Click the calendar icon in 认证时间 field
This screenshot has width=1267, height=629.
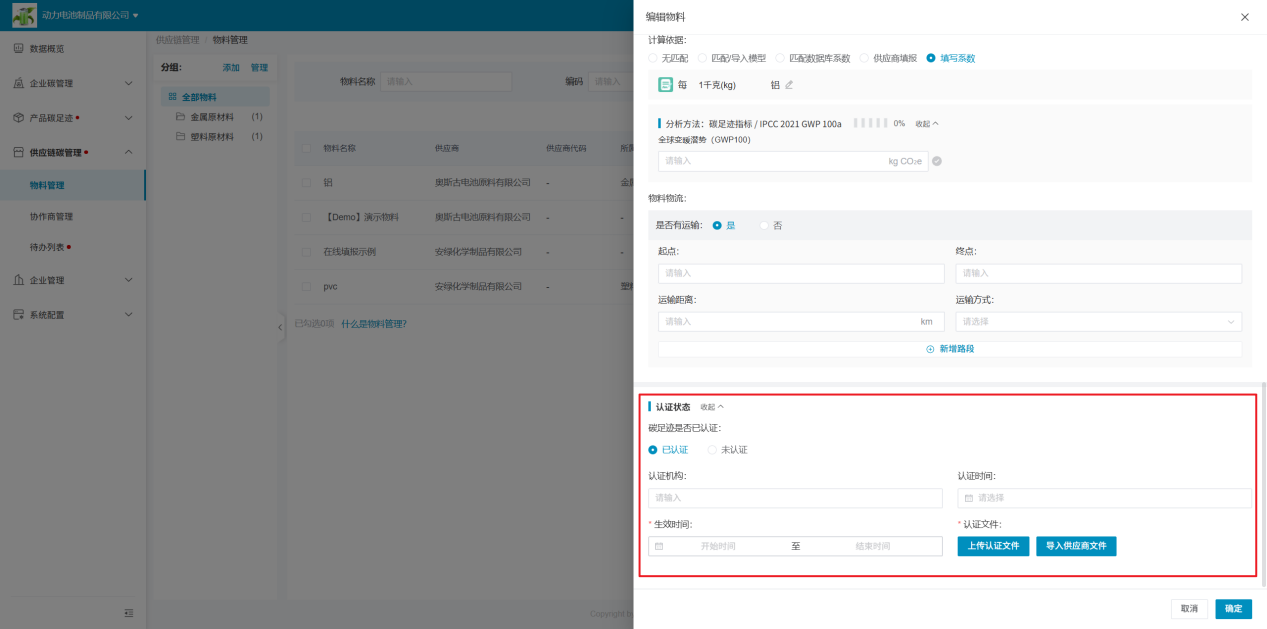click(968, 498)
